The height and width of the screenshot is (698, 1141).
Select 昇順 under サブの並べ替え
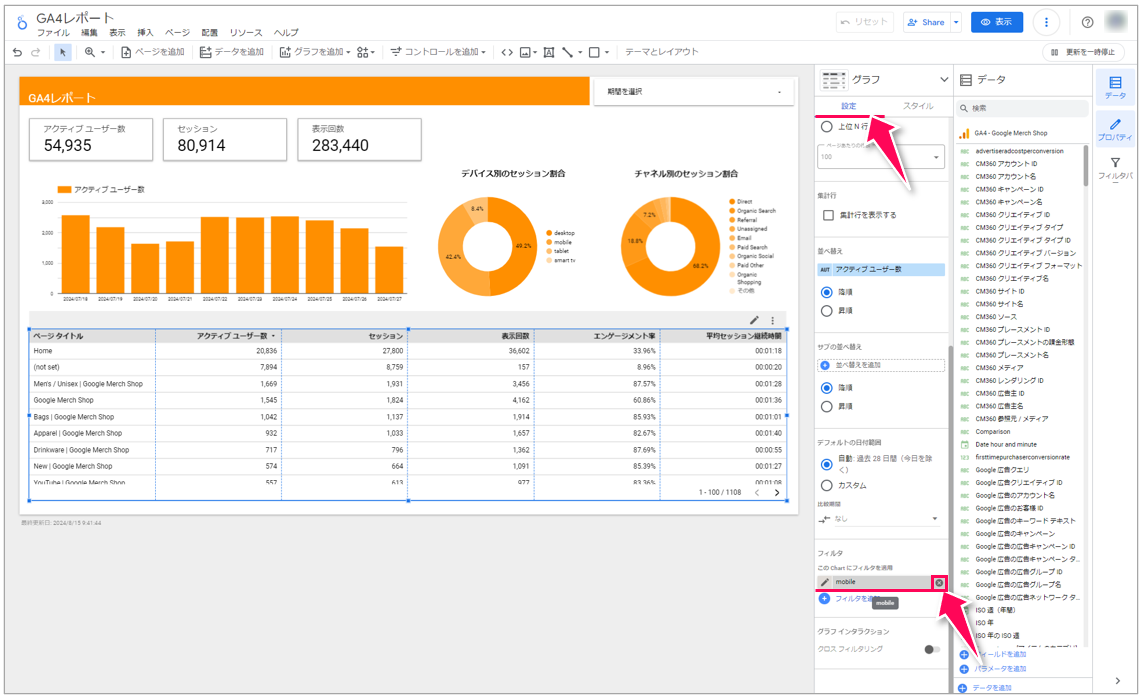coord(827,407)
